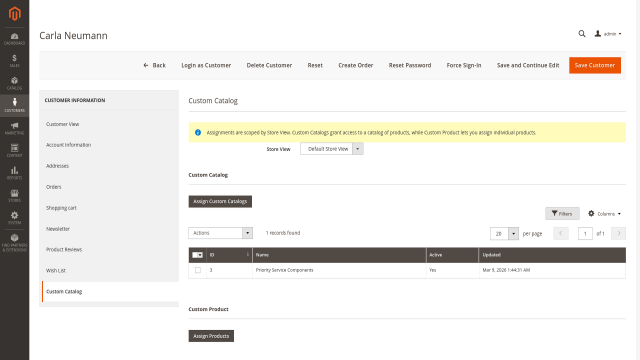Open the Store View dropdown
This screenshot has width=640, height=360.
(x=331, y=149)
